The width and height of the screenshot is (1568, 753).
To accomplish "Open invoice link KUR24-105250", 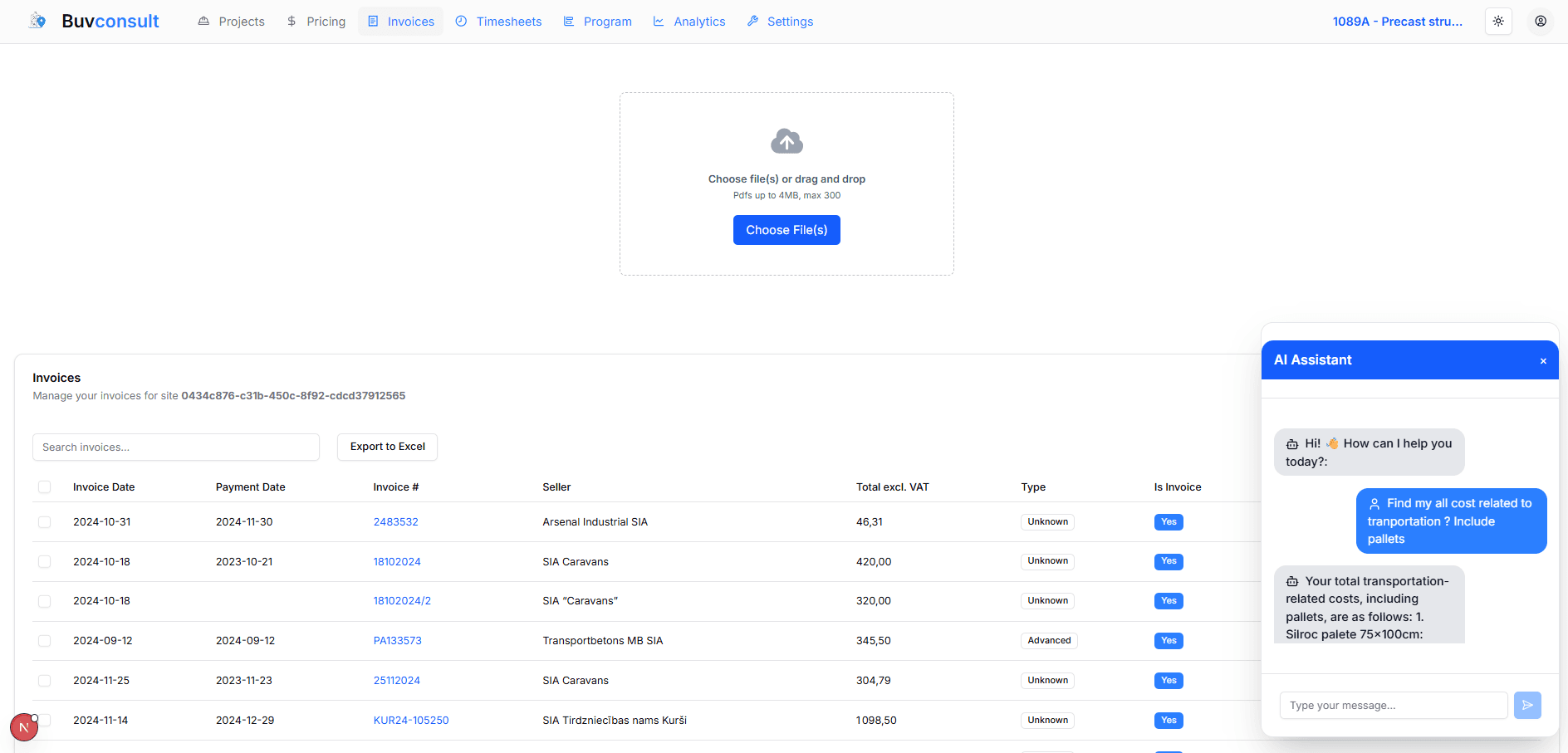I will point(411,721).
